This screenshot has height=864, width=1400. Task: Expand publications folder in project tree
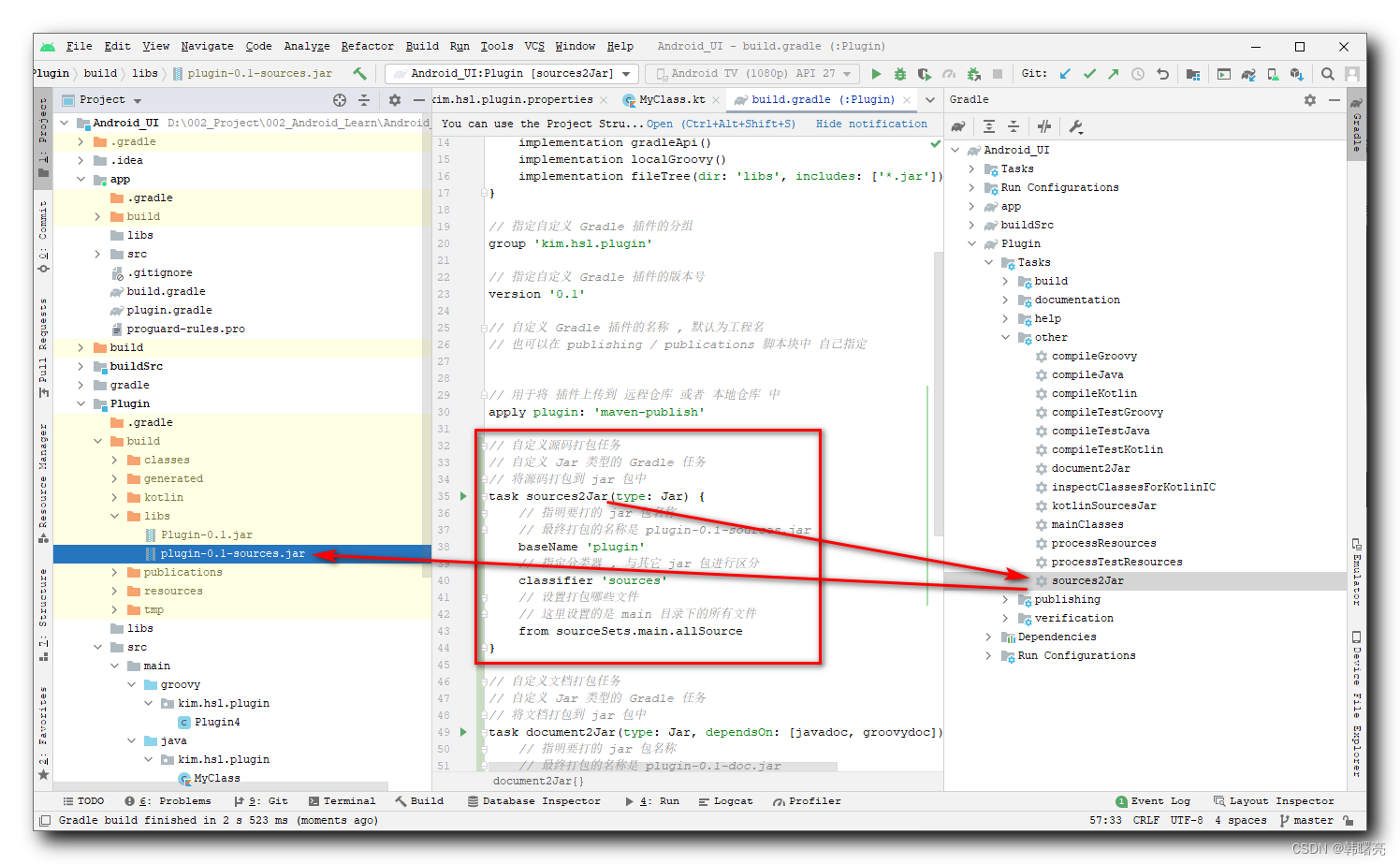pyautogui.click(x=115, y=572)
